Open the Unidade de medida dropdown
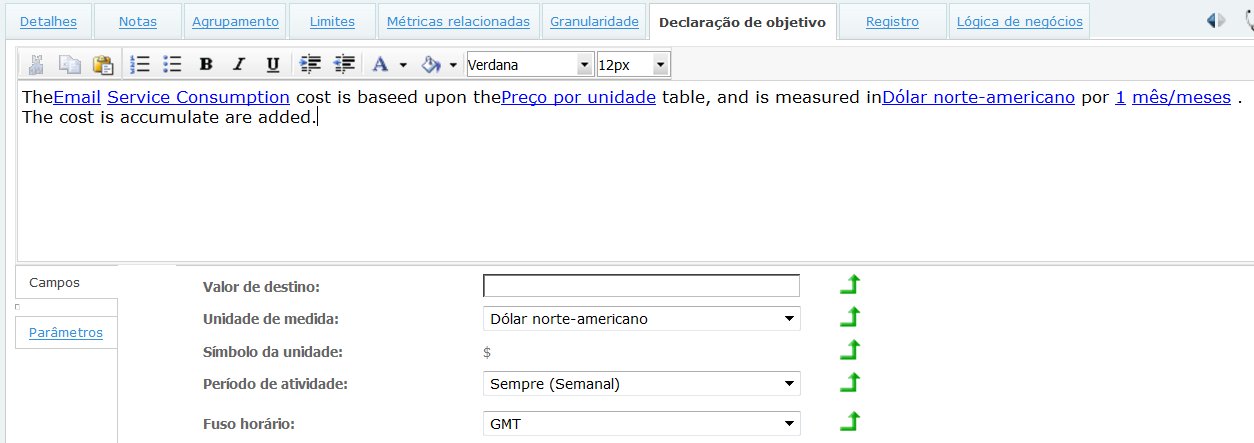The height and width of the screenshot is (443, 1254). (641, 318)
